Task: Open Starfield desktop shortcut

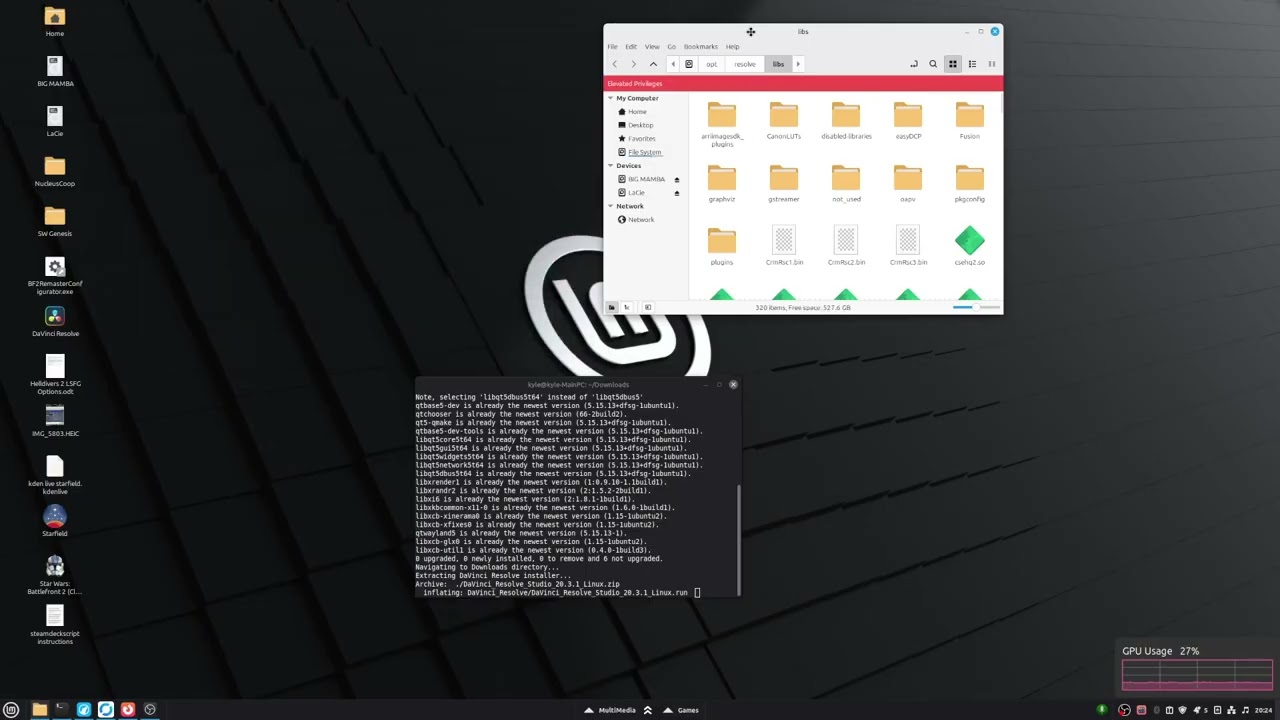Action: click(55, 522)
